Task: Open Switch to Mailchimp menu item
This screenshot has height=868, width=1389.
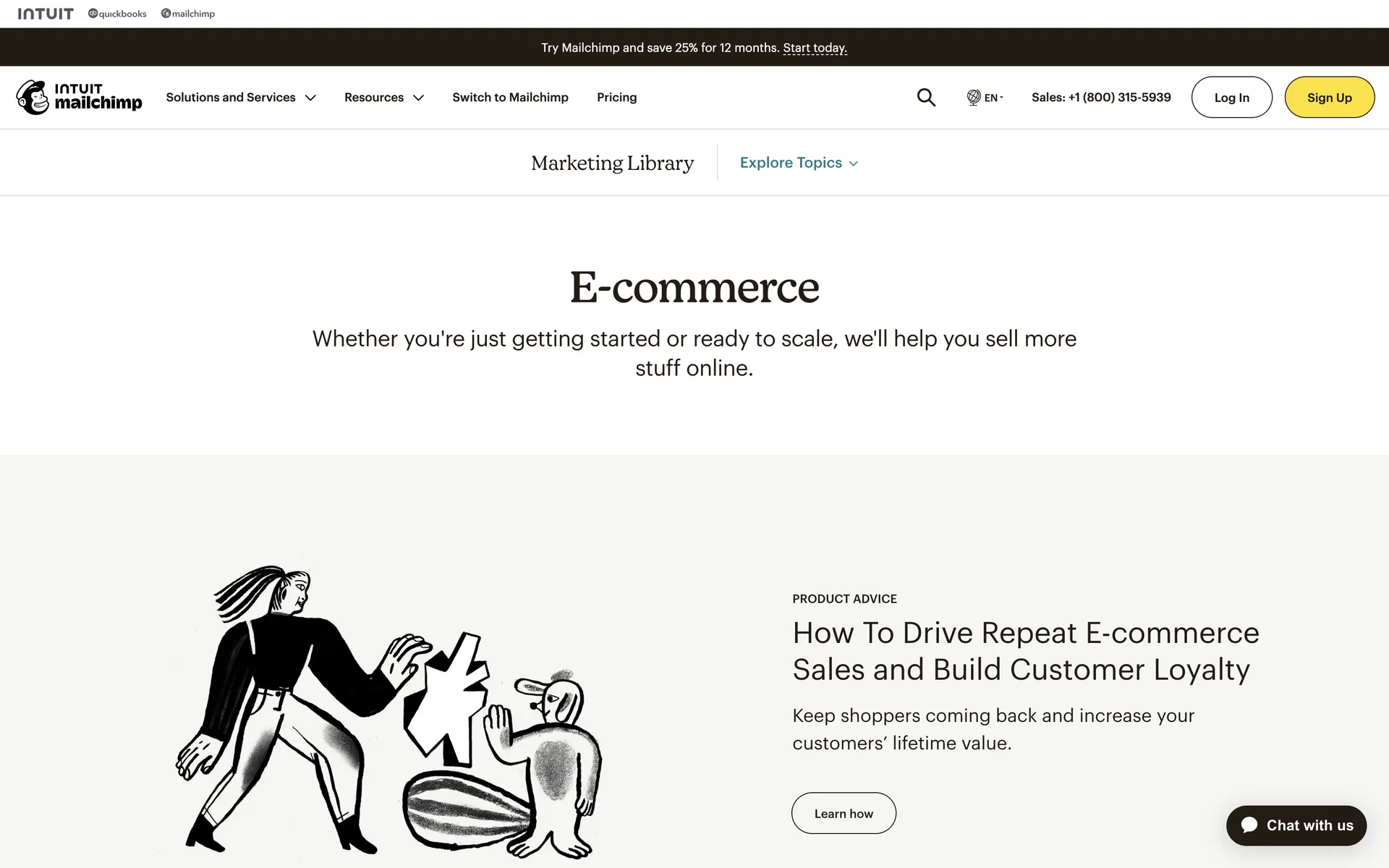Action: tap(510, 98)
